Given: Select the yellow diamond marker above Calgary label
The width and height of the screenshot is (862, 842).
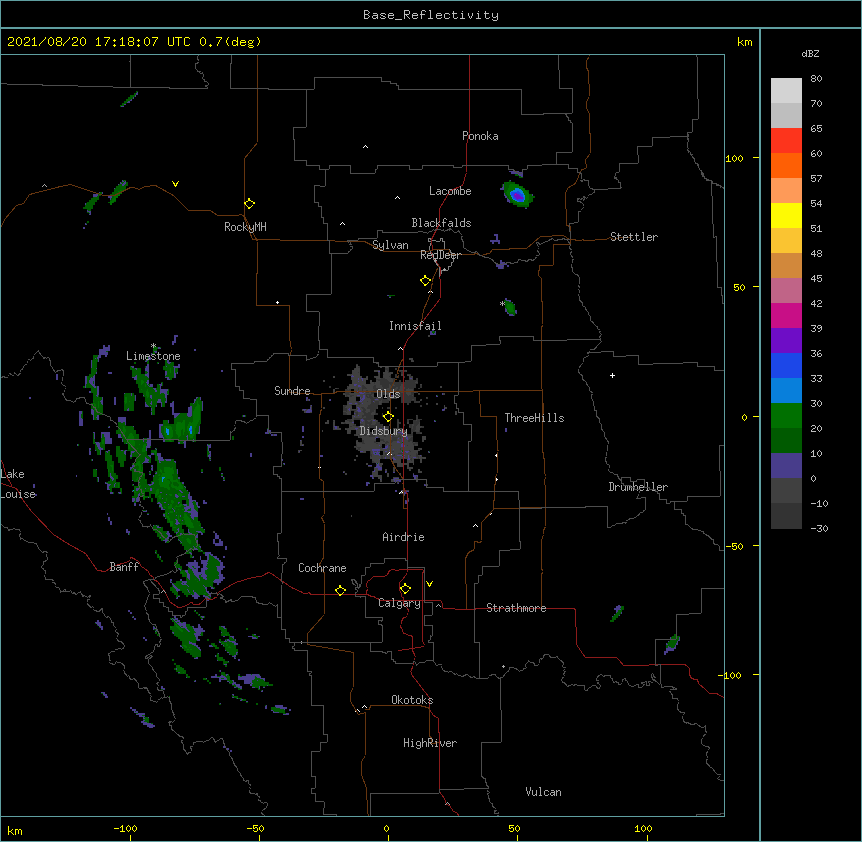Looking at the screenshot, I should click(405, 589).
